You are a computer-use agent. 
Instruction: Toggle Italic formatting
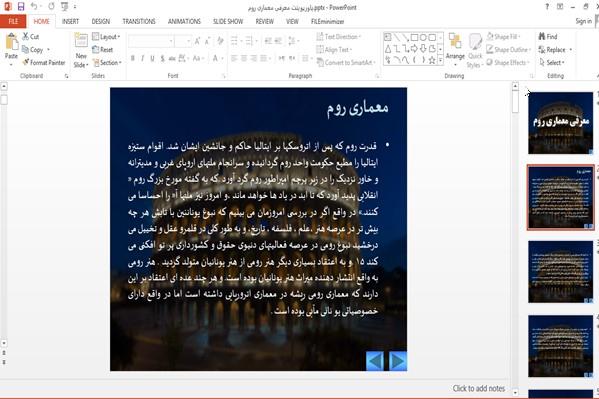142,58
